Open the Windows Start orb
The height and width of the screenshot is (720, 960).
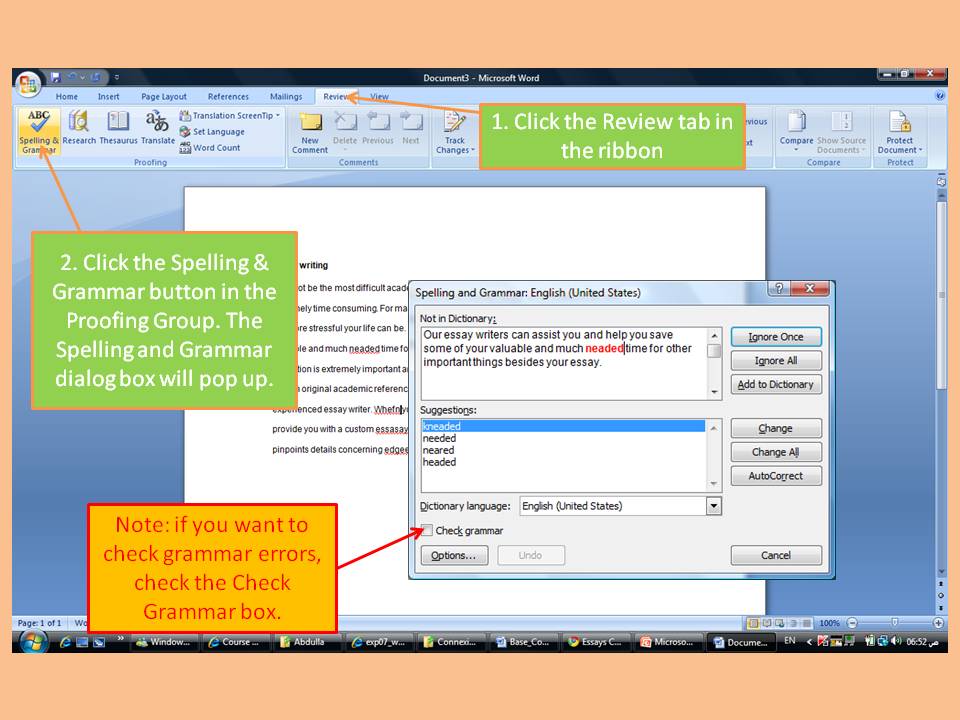[32, 642]
